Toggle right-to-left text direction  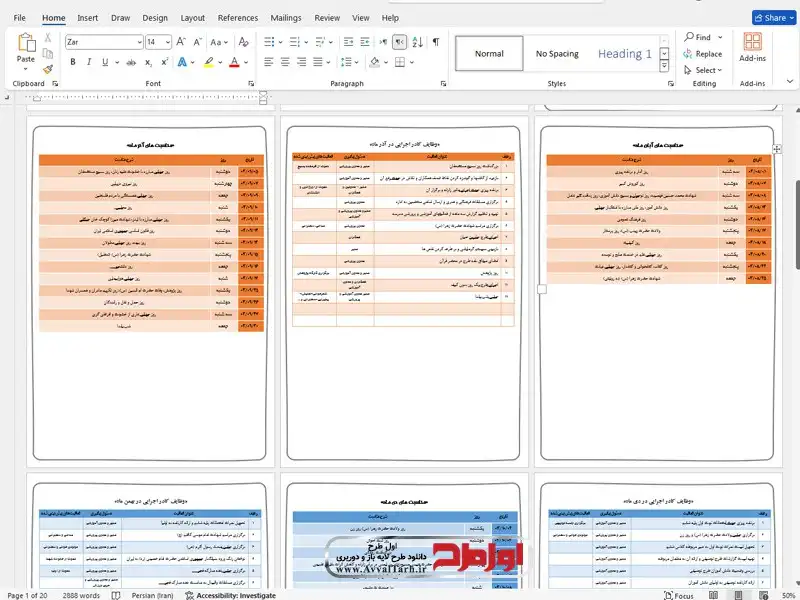click(x=399, y=42)
